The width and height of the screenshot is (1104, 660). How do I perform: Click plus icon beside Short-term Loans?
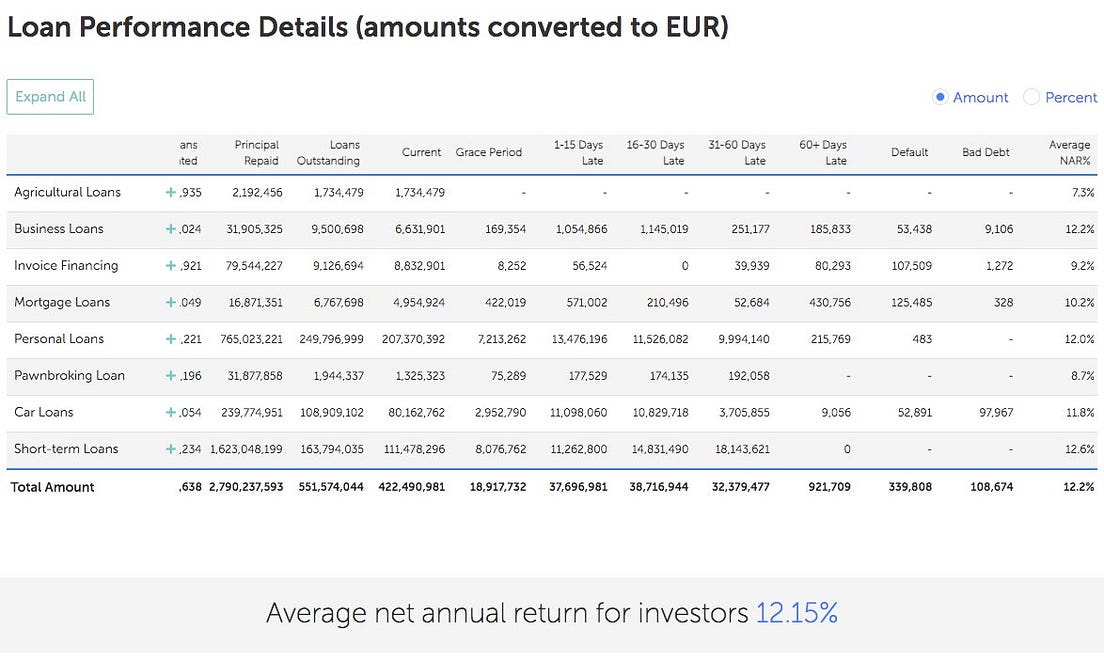click(171, 449)
